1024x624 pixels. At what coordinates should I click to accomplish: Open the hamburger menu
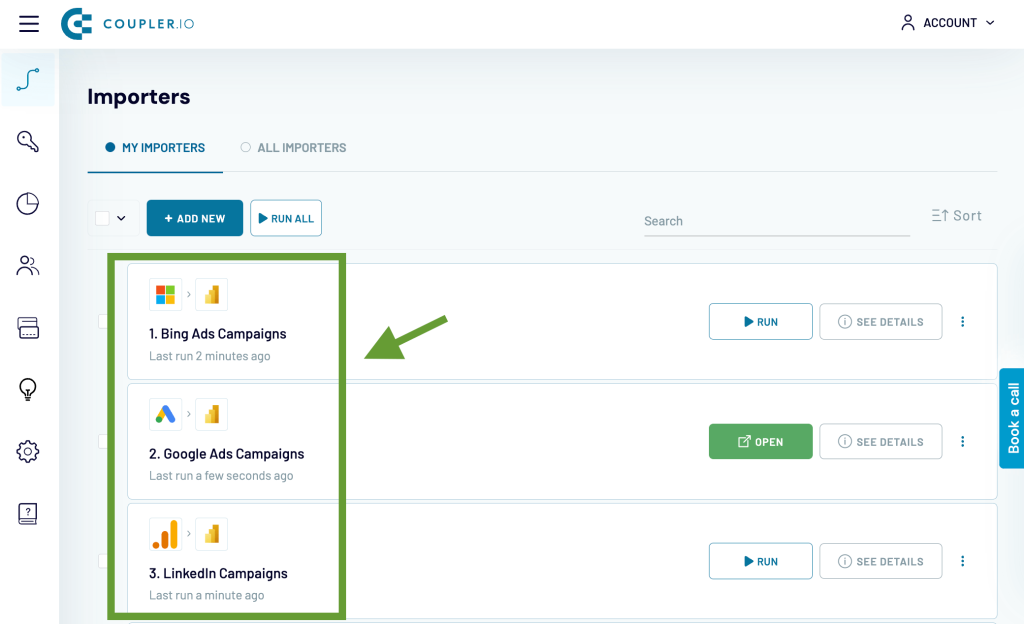click(29, 24)
